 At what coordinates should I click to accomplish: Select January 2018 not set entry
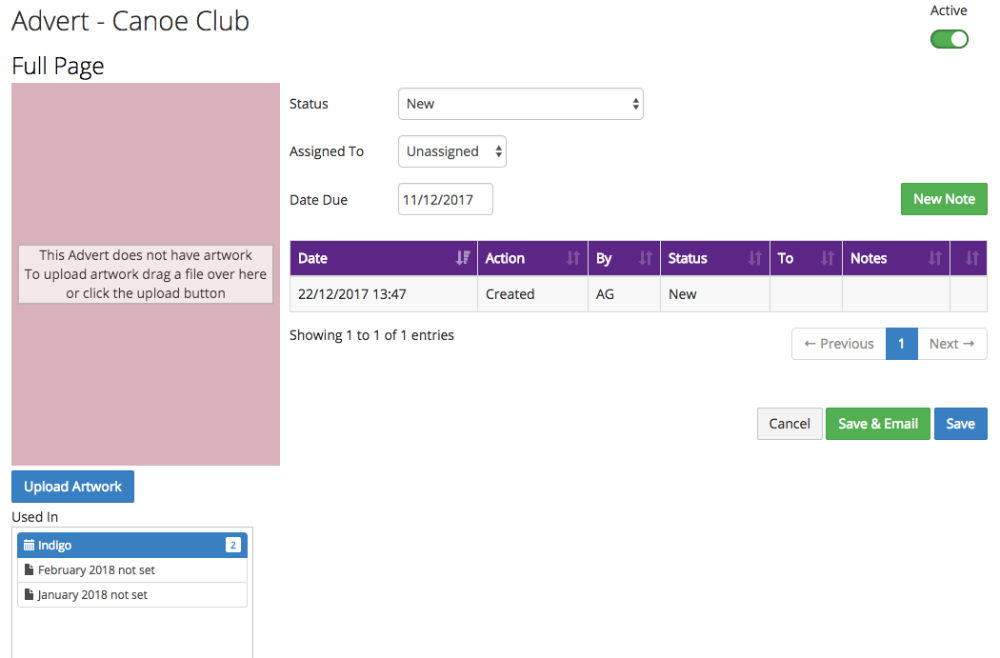[x=92, y=595]
